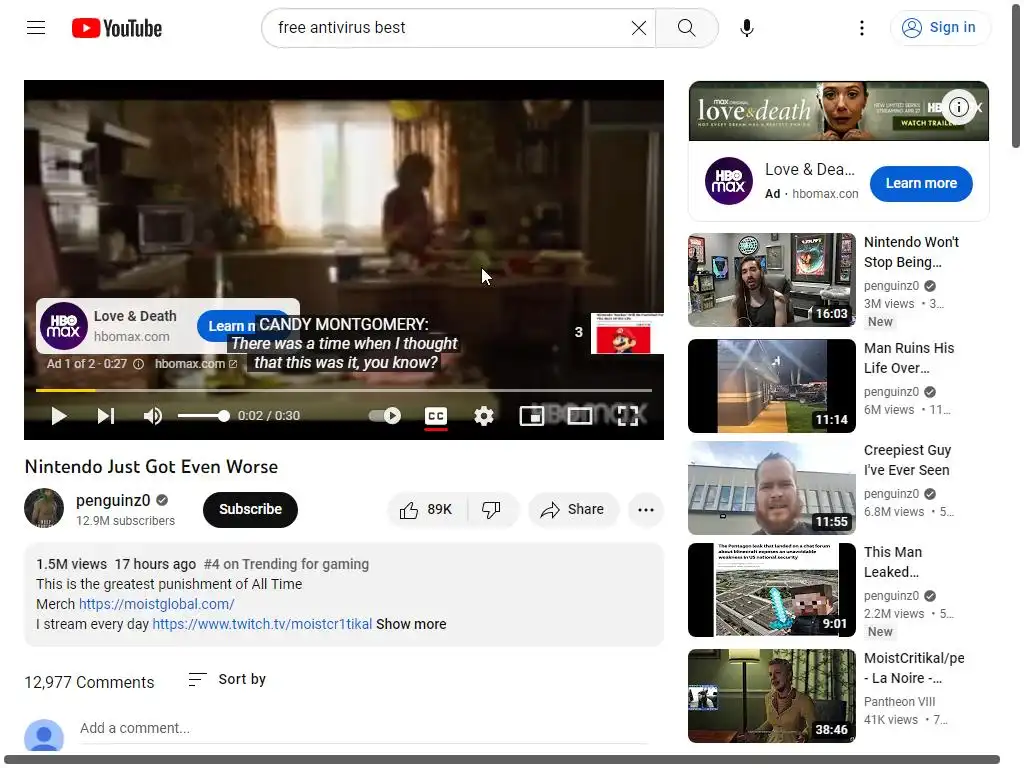Open #4 on Trending for gaming

click(x=286, y=564)
